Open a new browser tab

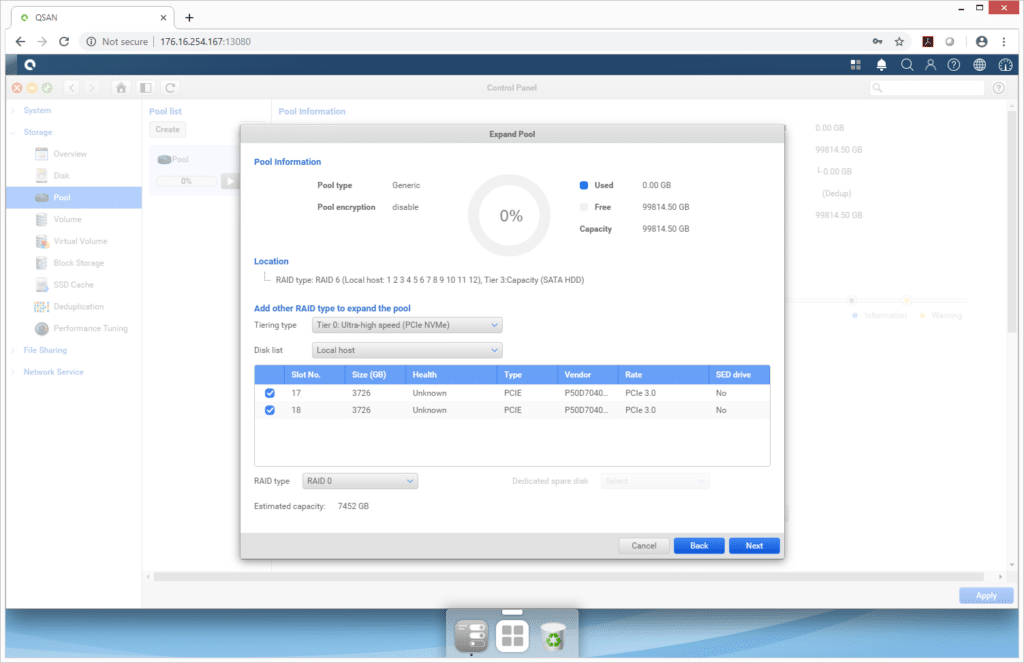click(189, 18)
